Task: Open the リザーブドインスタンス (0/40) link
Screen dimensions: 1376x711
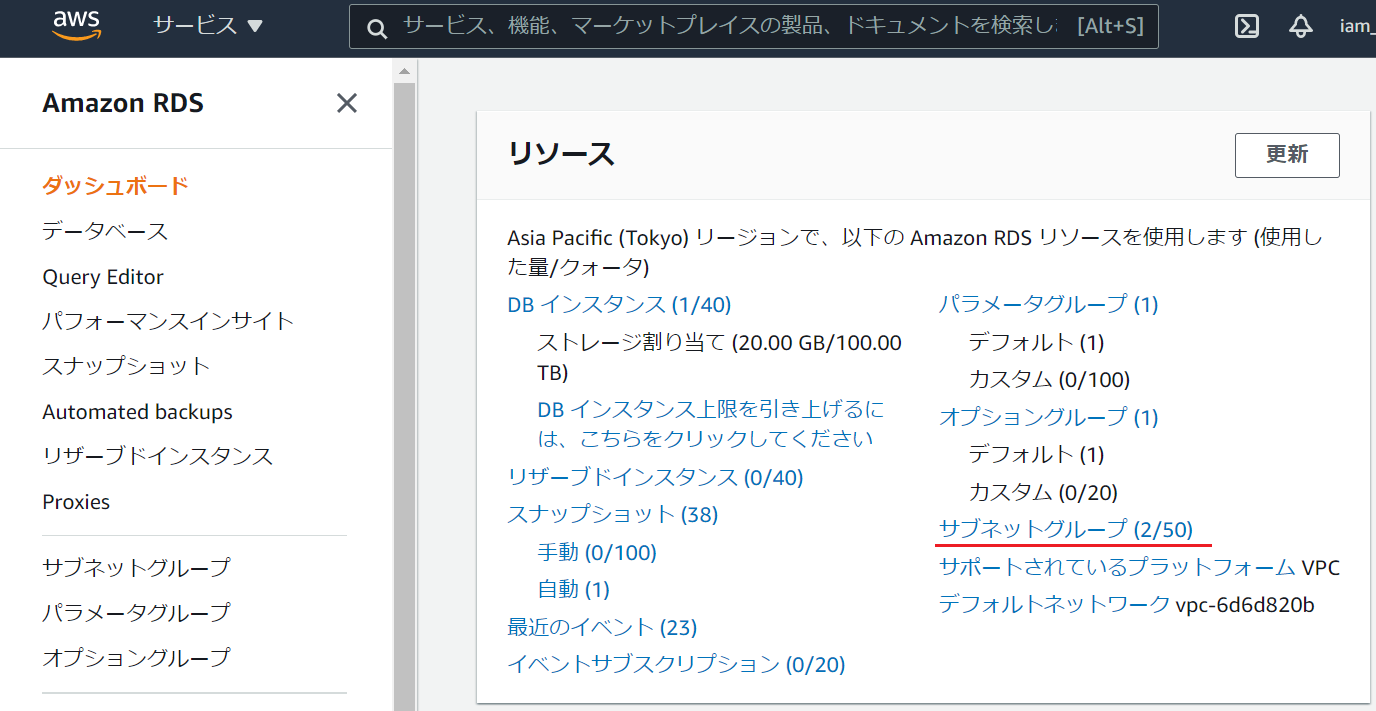Action: [655, 477]
